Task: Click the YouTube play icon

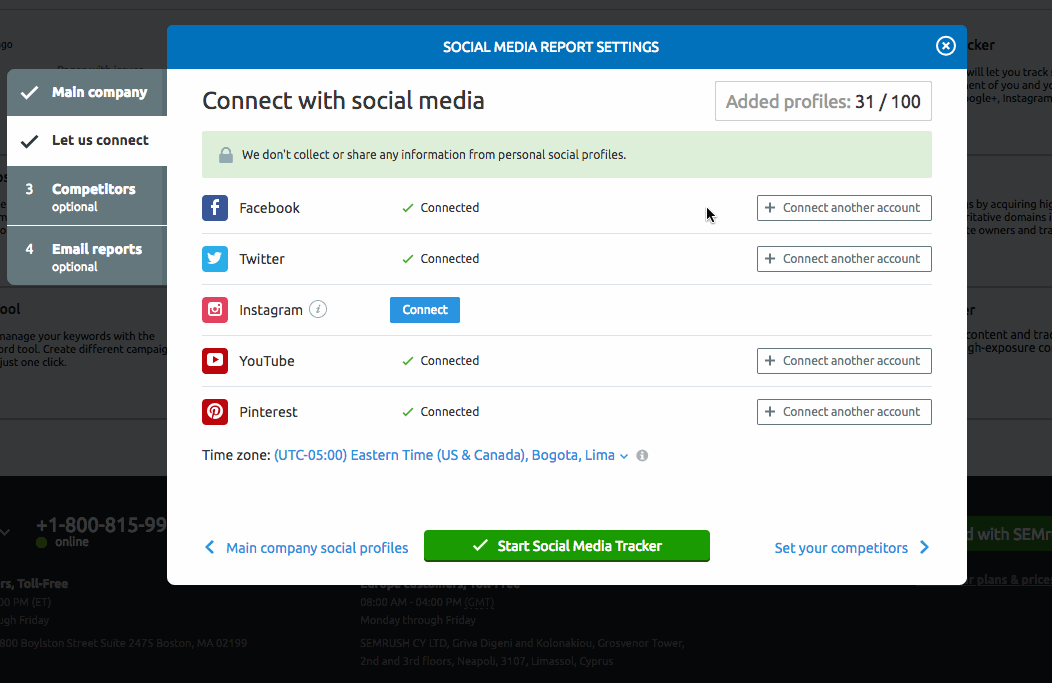Action: 215,361
